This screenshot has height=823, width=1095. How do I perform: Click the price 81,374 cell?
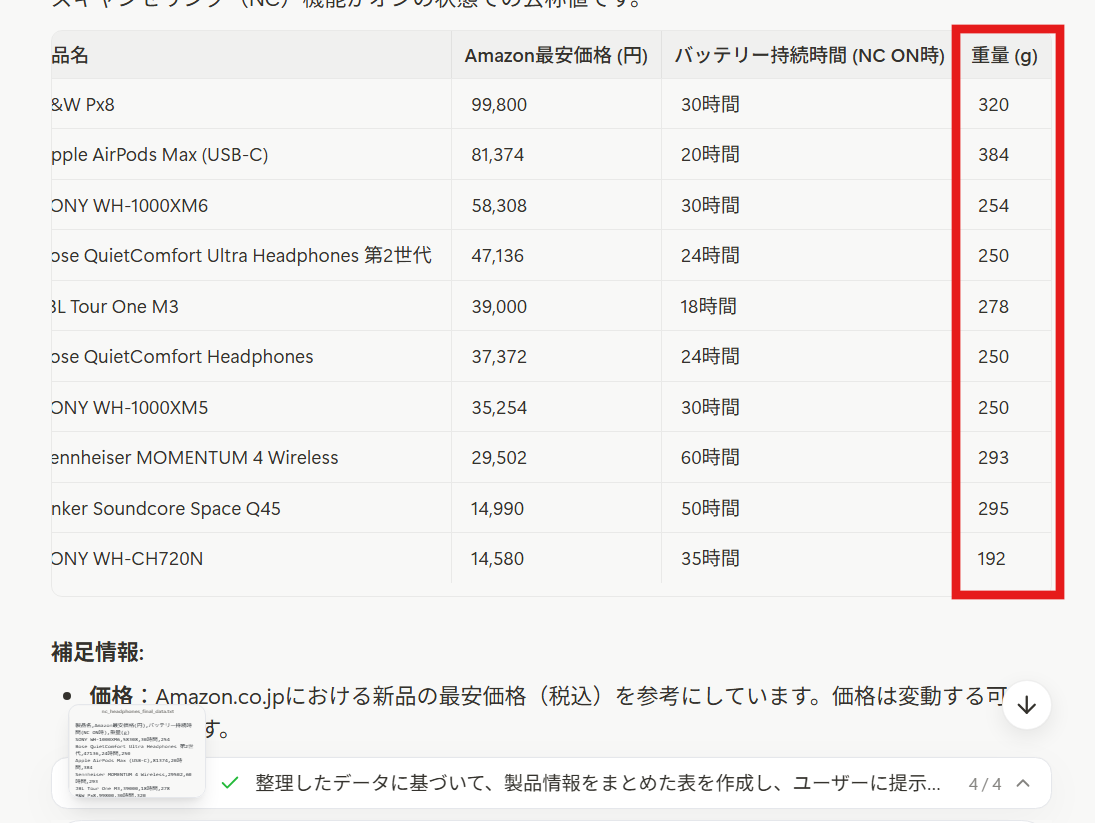pyautogui.click(x=497, y=154)
